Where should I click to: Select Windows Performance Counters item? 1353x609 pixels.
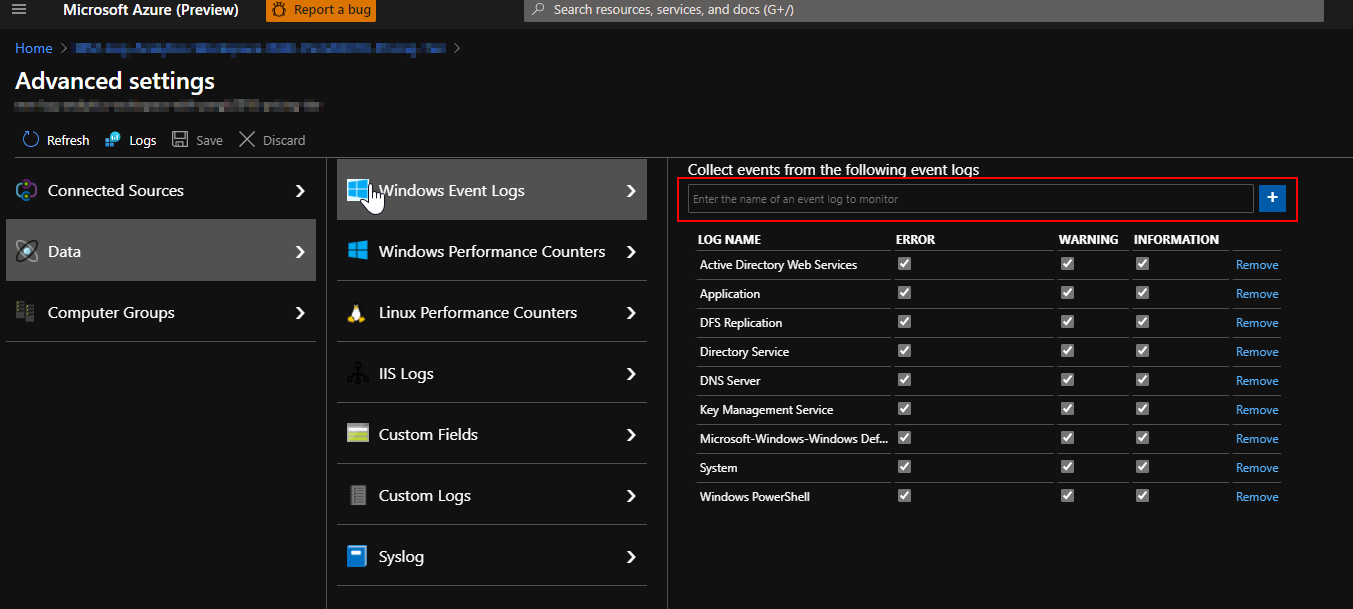pyautogui.click(x=492, y=251)
